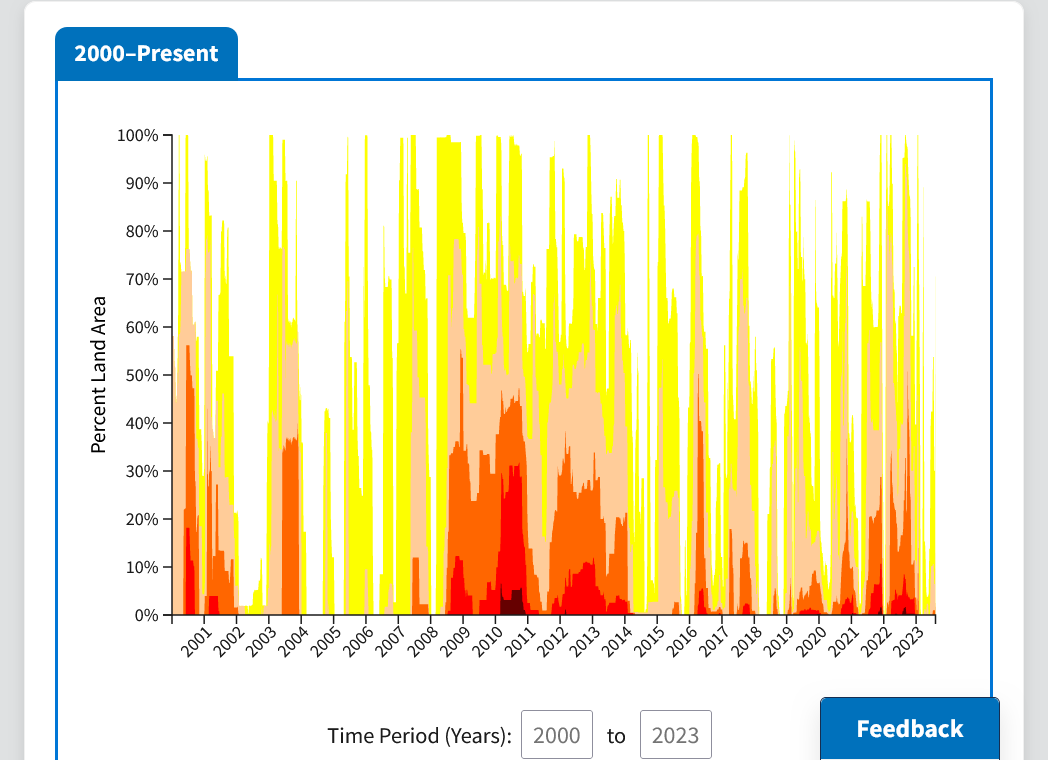Screen dimensions: 1048x760
Task: Select the 2009 x-axis year label
Action: point(455,642)
